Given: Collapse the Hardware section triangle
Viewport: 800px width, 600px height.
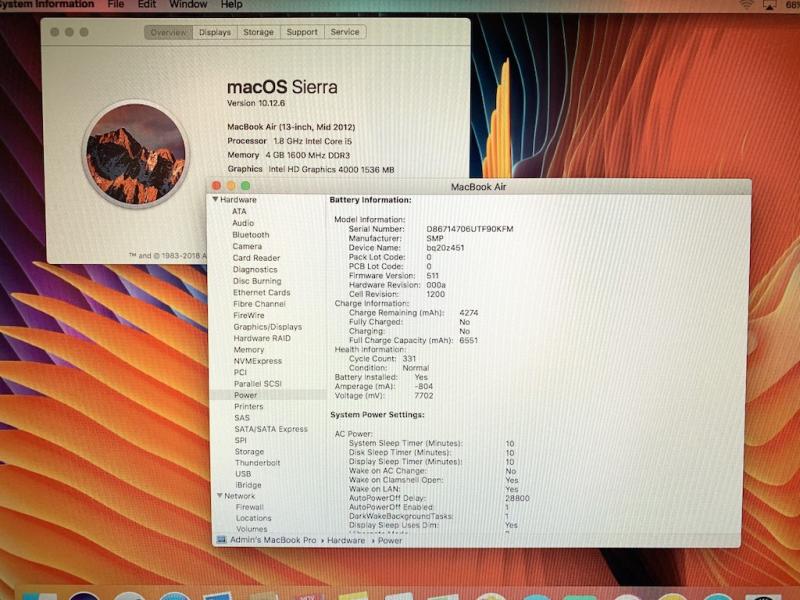Looking at the screenshot, I should click(x=215, y=200).
